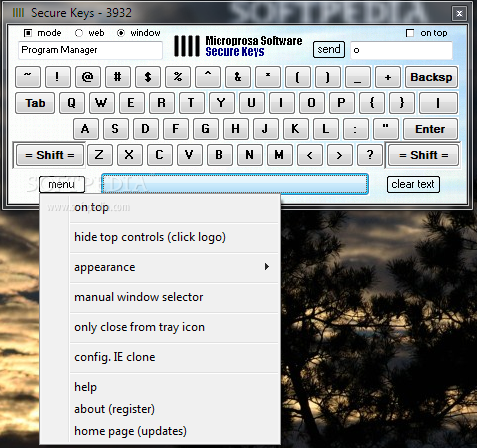
Task: Click the S key
Action: tap(116, 129)
